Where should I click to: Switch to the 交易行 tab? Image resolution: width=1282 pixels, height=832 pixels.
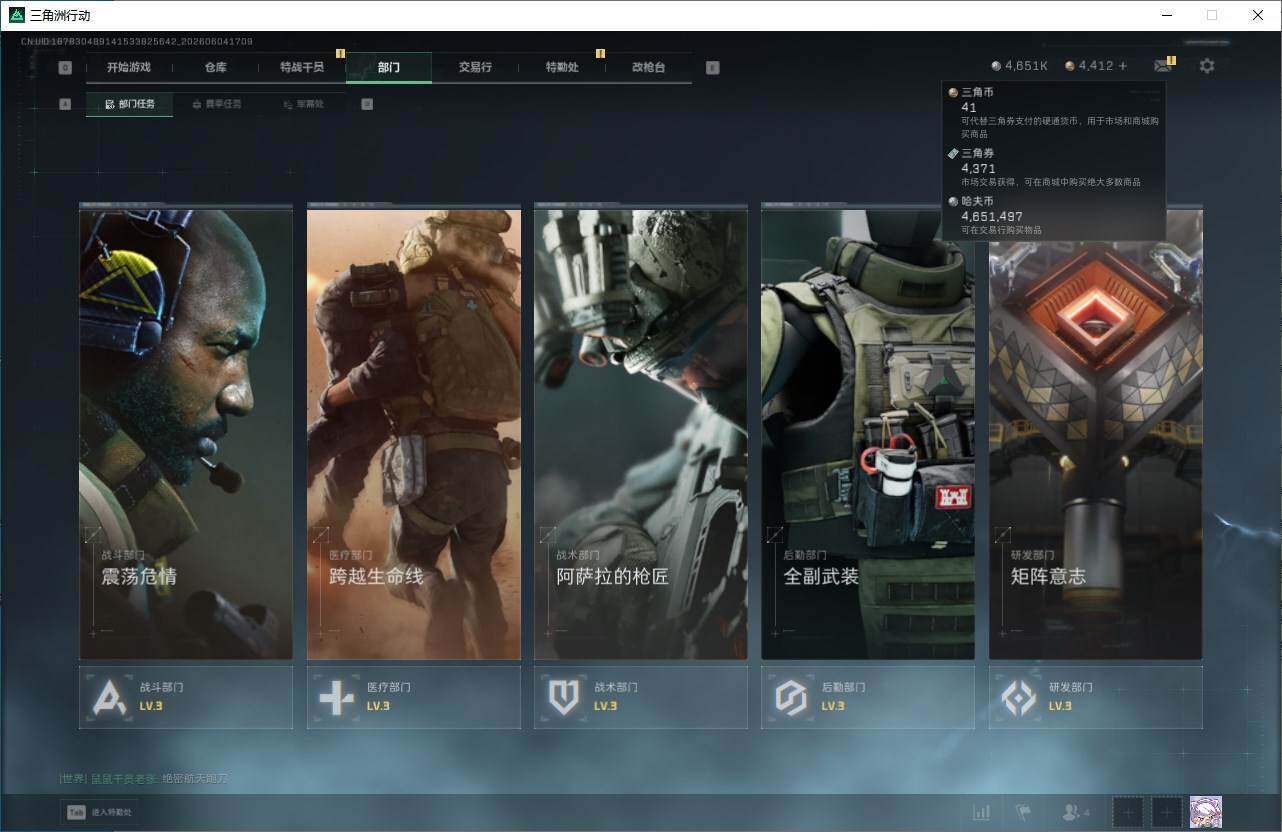point(475,67)
